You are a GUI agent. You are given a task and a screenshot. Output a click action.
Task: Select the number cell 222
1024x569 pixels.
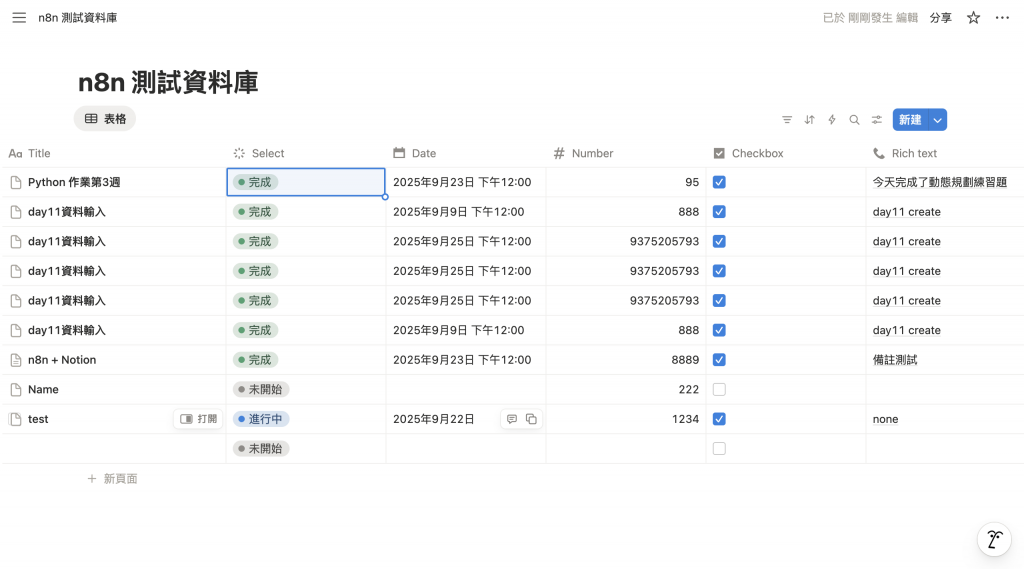coord(626,389)
